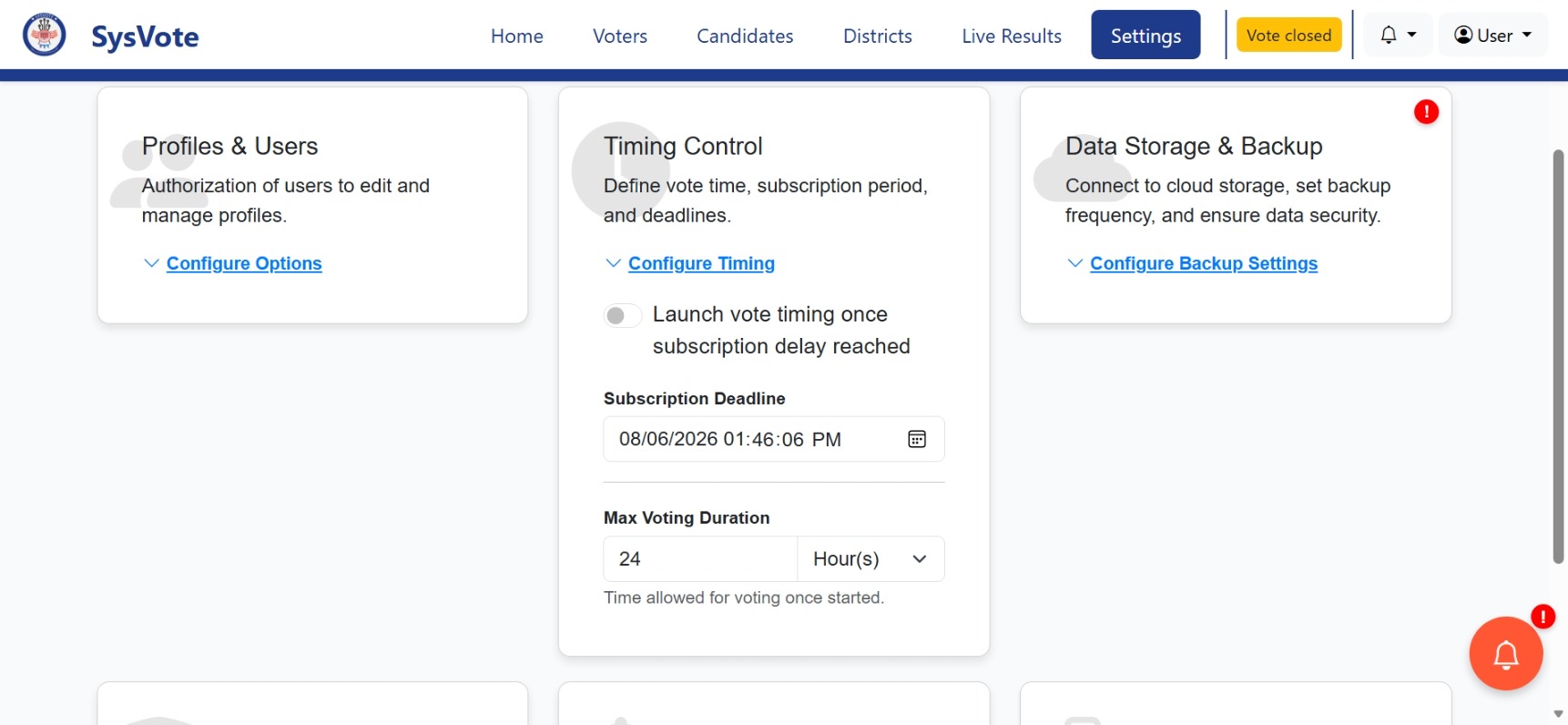The width and height of the screenshot is (1568, 725).
Task: Open dropdown caret next to bell
Action: (1412, 36)
